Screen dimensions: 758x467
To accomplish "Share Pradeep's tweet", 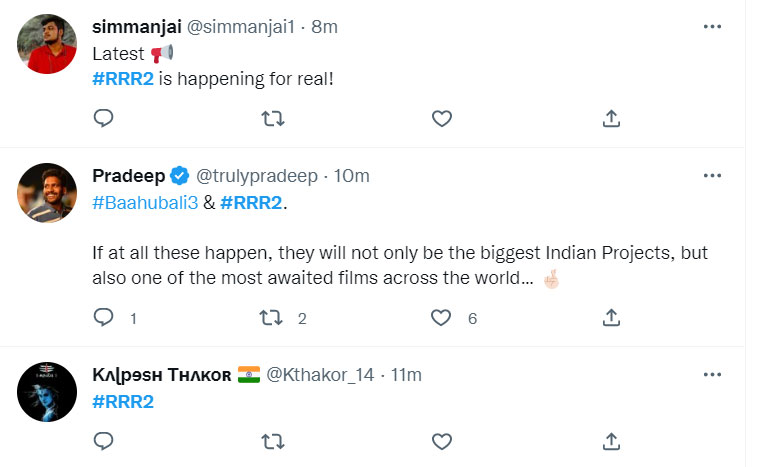I will 610,318.
